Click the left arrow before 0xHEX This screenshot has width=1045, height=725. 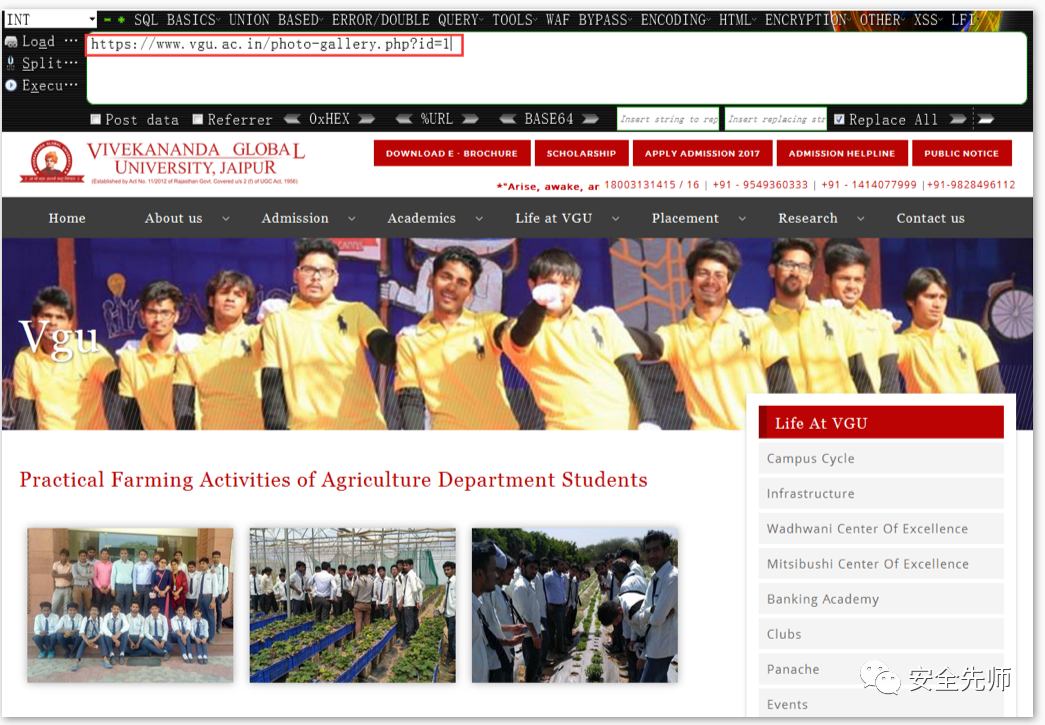[292, 119]
